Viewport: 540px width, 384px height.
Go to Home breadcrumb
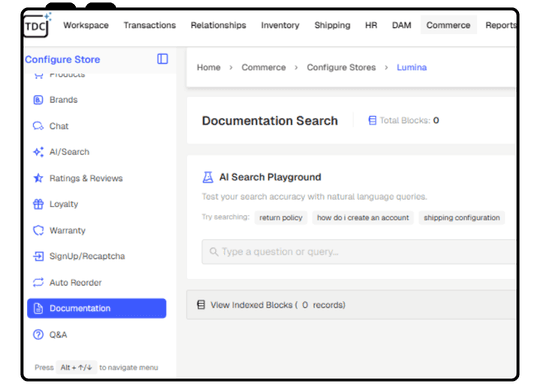click(x=208, y=68)
